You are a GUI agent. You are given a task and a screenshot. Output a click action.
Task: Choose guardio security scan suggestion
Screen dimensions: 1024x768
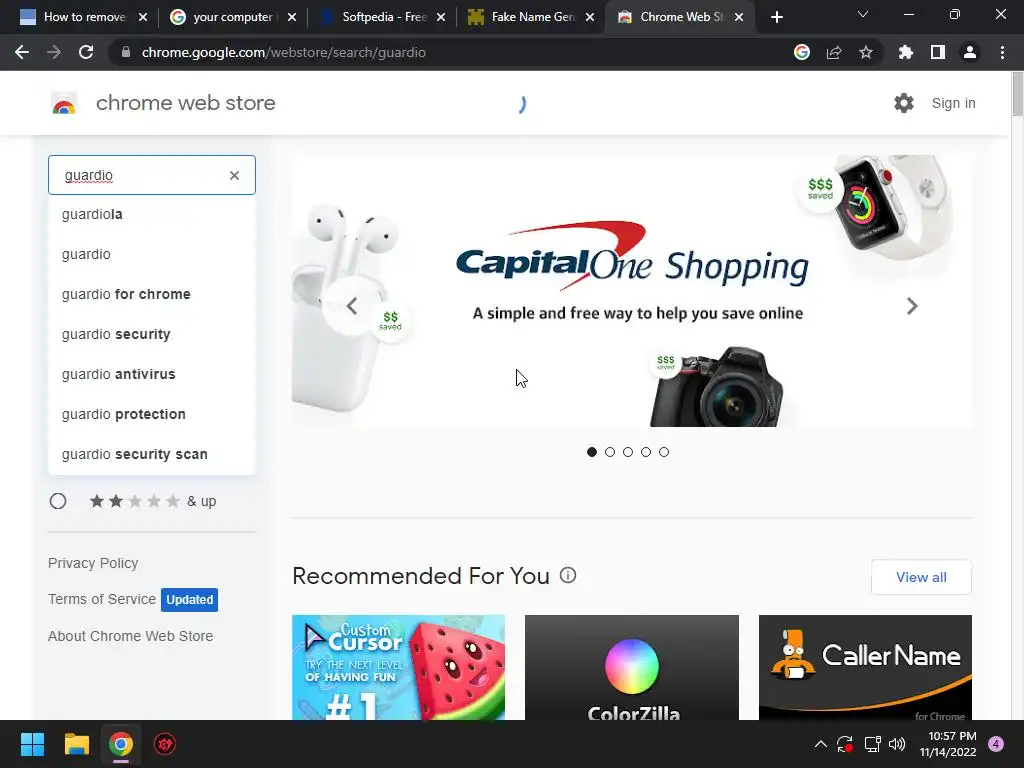[152, 454]
